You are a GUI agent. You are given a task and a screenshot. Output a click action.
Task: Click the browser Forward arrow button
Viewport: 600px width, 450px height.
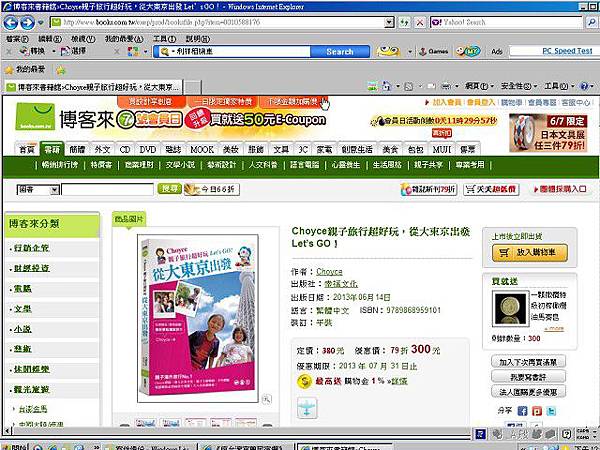click(27, 23)
